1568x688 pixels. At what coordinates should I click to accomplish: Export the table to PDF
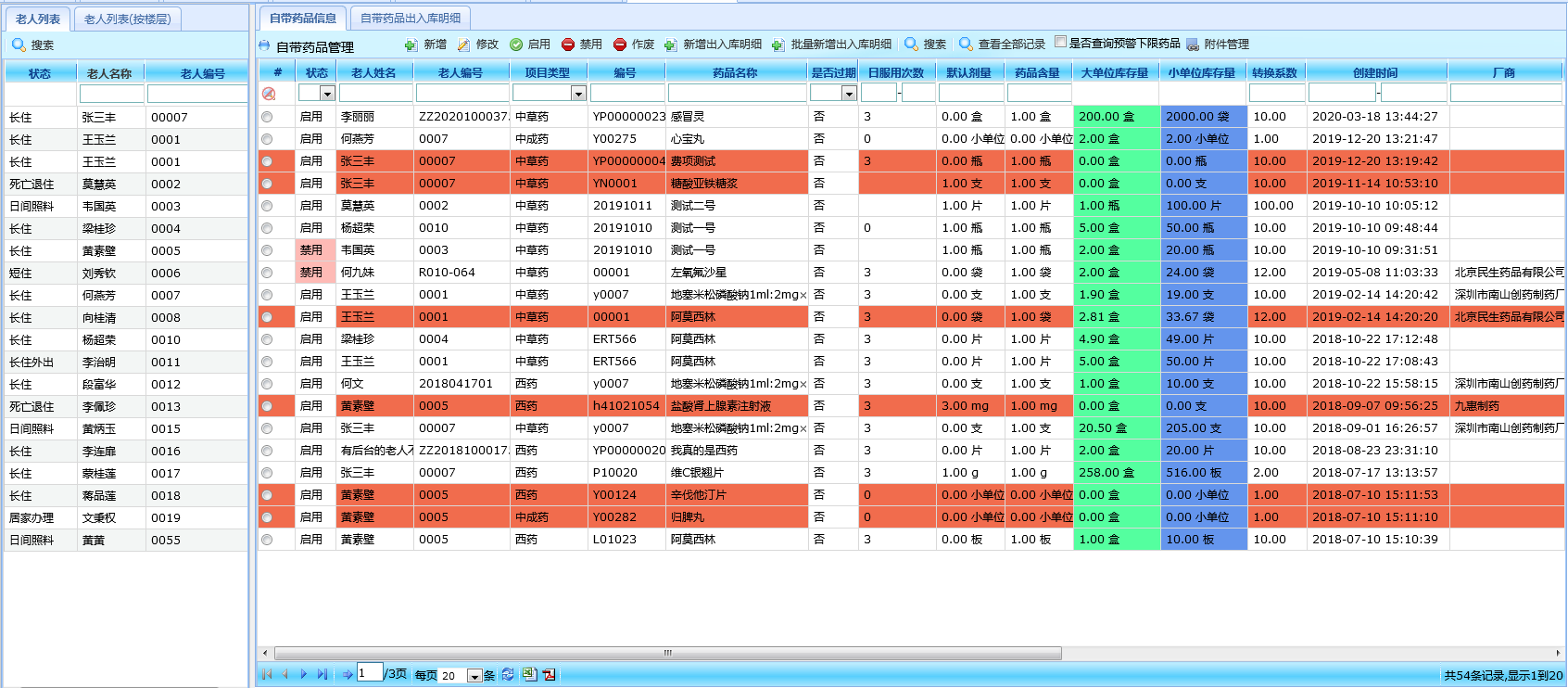(x=550, y=674)
